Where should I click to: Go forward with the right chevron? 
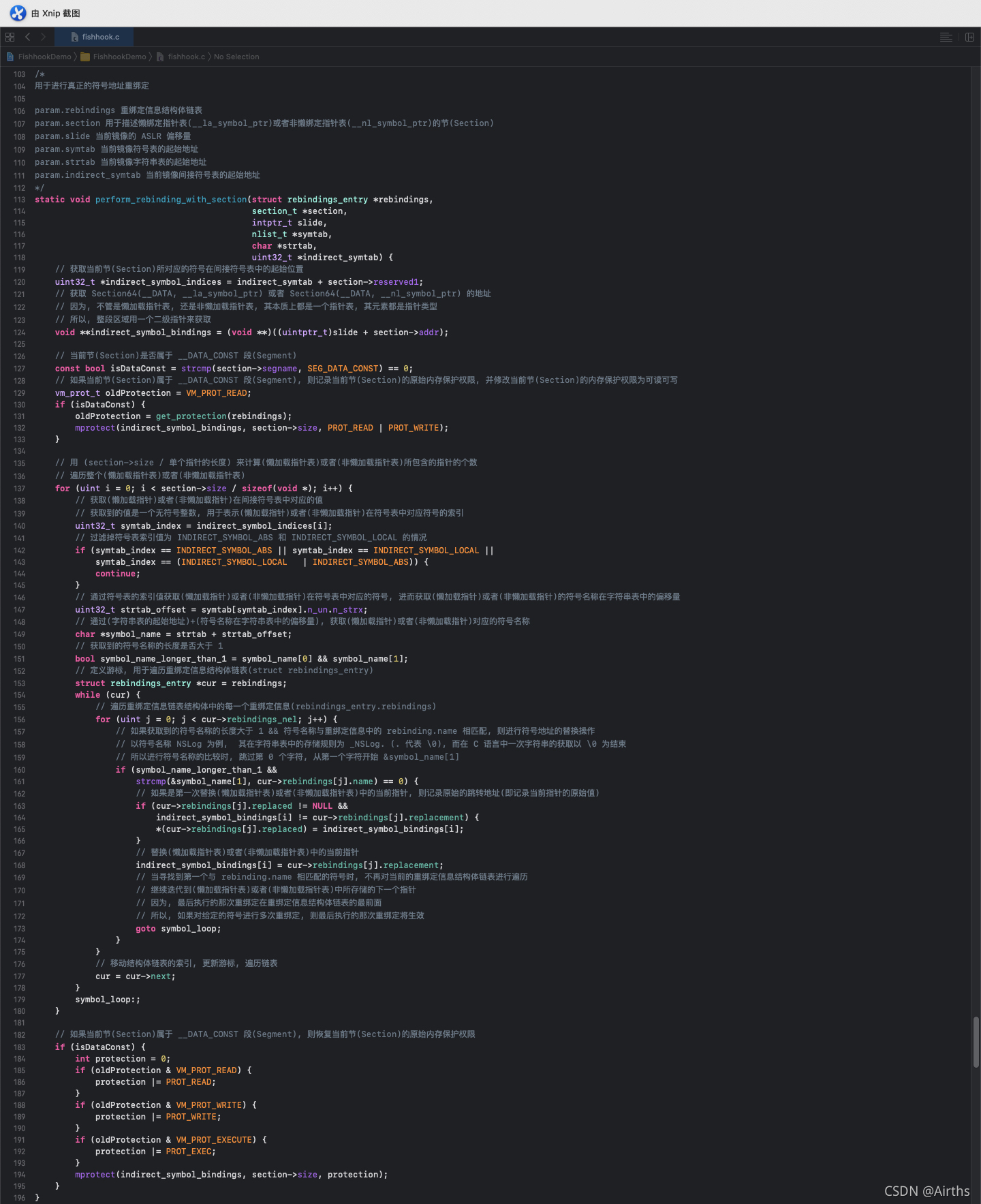43,37
